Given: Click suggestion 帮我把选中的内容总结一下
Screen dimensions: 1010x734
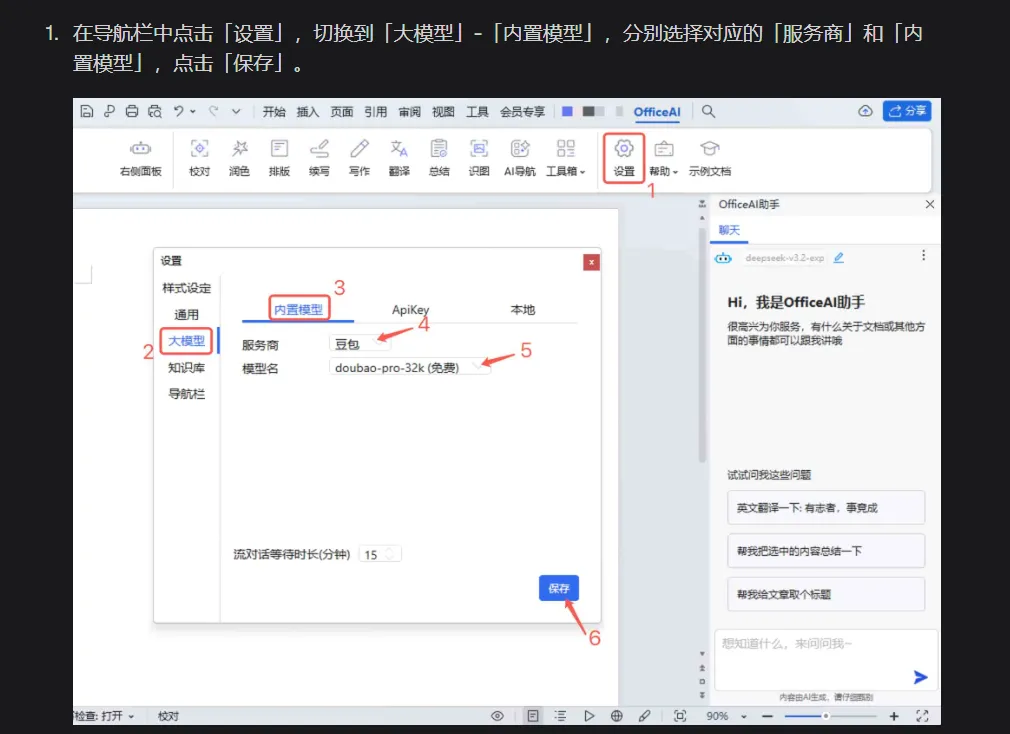Looking at the screenshot, I should (x=826, y=551).
